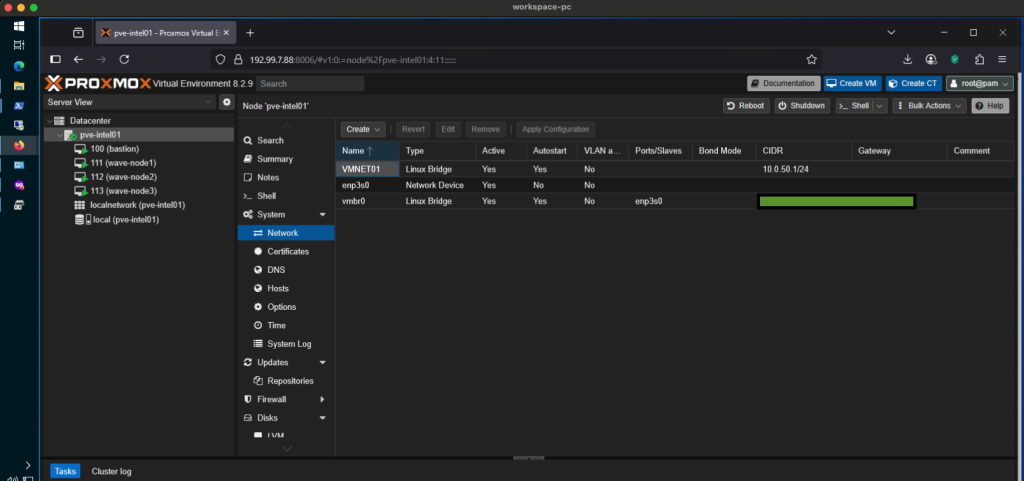Expand the Firewall menu section
Image resolution: width=1024 pixels, height=481 pixels.
point(322,399)
